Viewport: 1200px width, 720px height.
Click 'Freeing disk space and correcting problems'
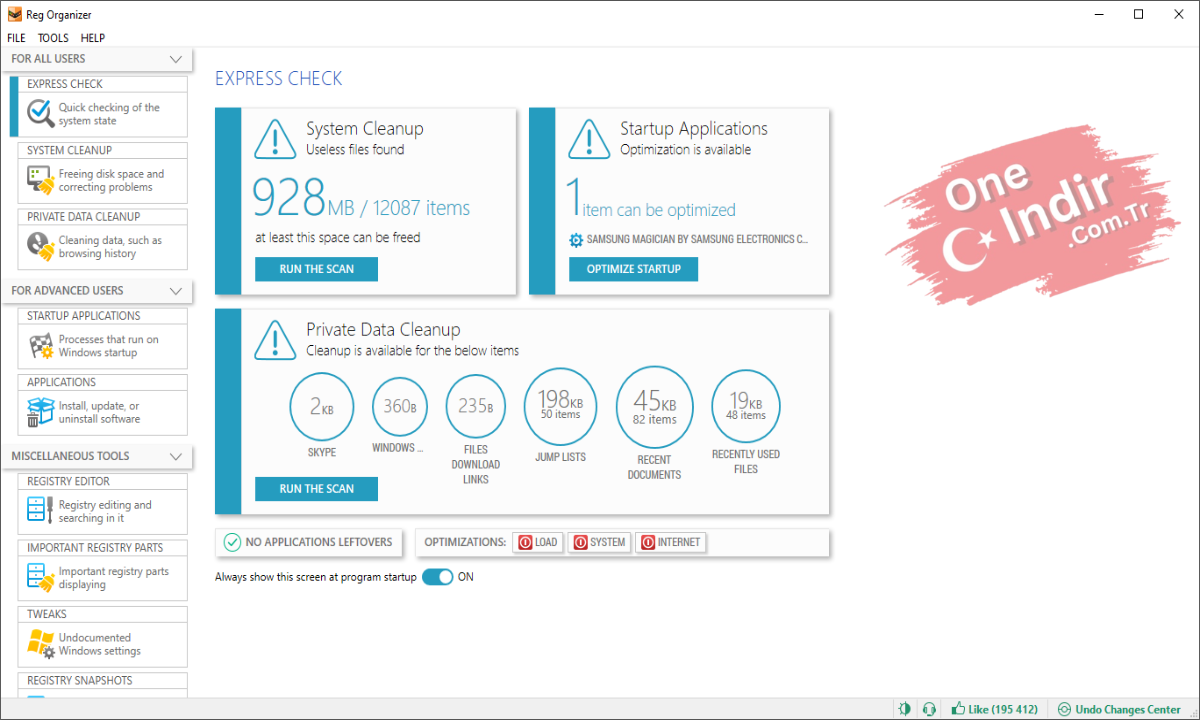[x=111, y=180]
